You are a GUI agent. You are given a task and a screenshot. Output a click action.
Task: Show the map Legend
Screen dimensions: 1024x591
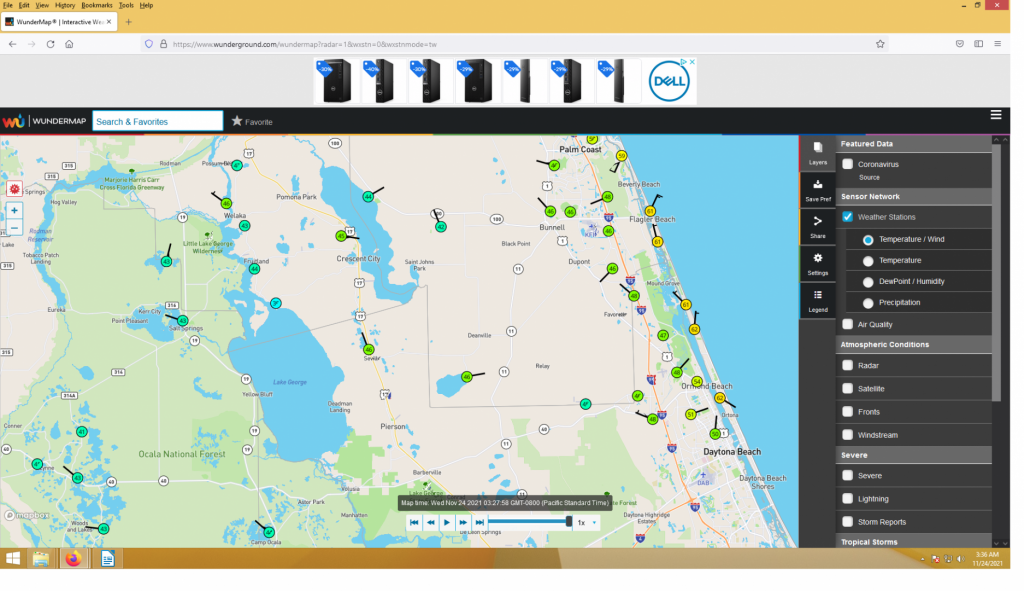[817, 300]
